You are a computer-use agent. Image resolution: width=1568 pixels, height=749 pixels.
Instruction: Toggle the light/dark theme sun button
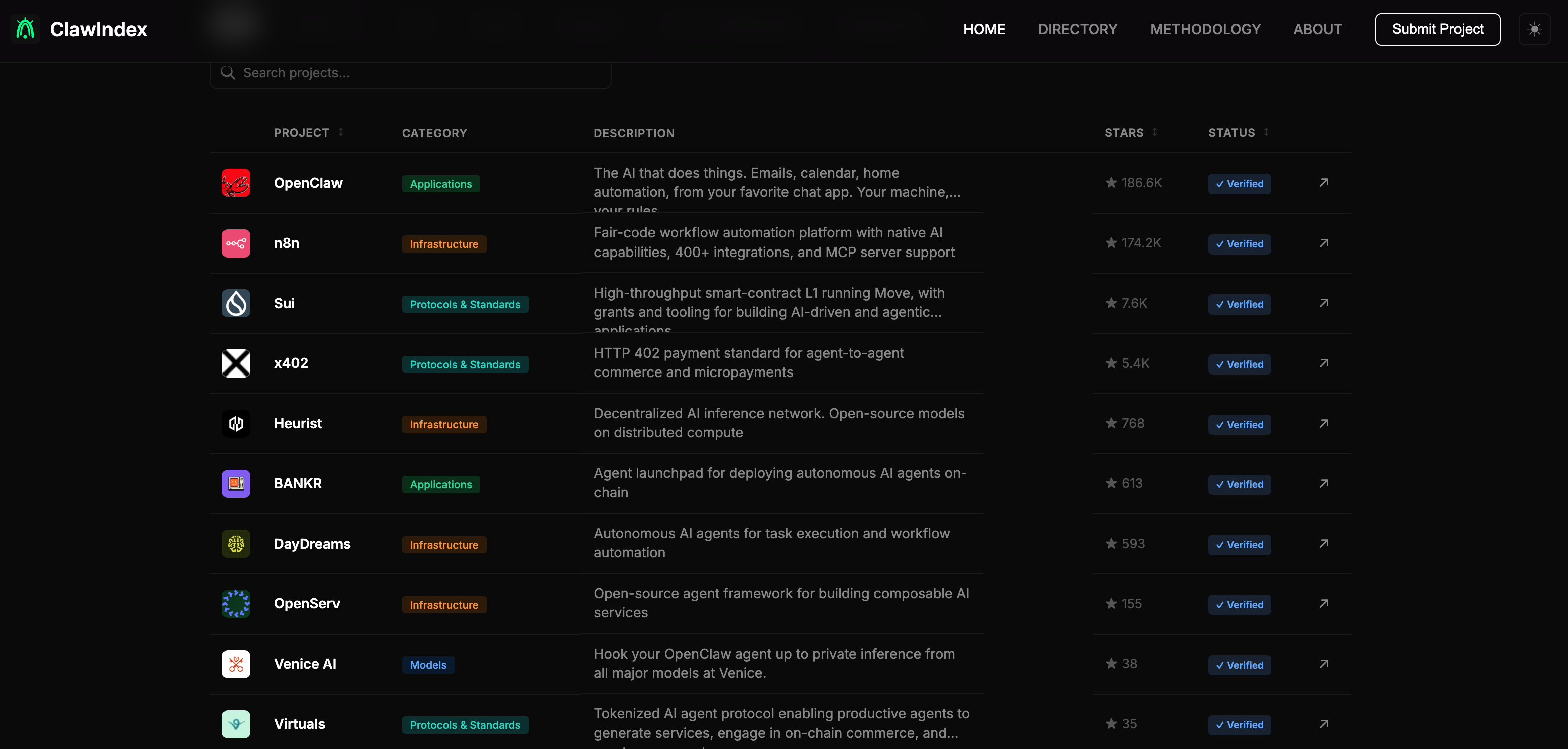[x=1534, y=29]
